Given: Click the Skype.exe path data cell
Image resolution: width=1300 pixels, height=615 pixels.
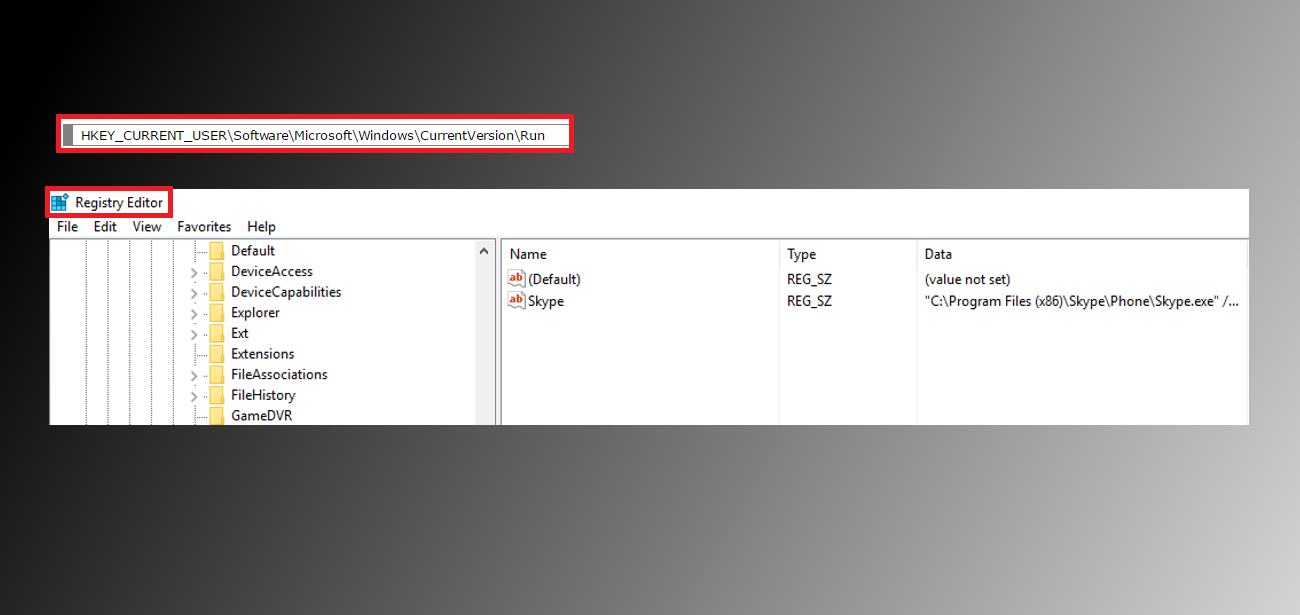Looking at the screenshot, I should [1082, 301].
